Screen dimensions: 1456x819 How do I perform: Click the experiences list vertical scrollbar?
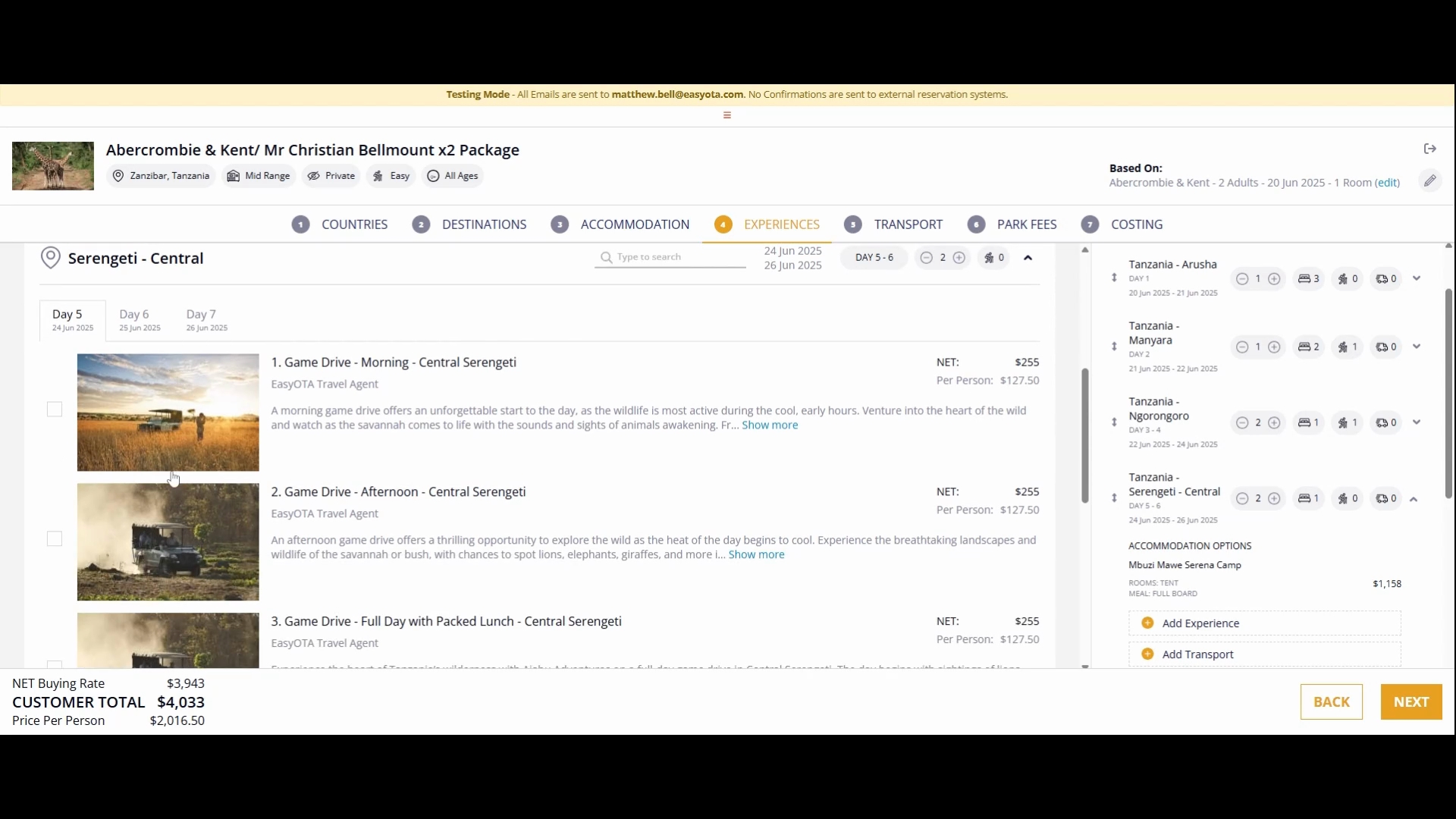click(x=1084, y=436)
